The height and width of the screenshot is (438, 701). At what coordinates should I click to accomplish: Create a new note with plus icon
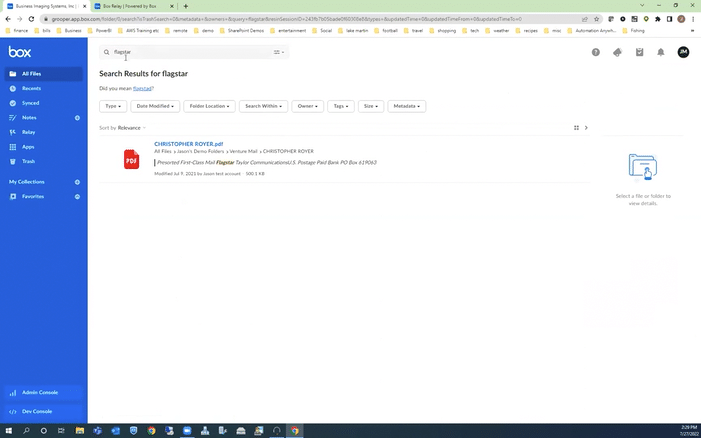tap(77, 118)
